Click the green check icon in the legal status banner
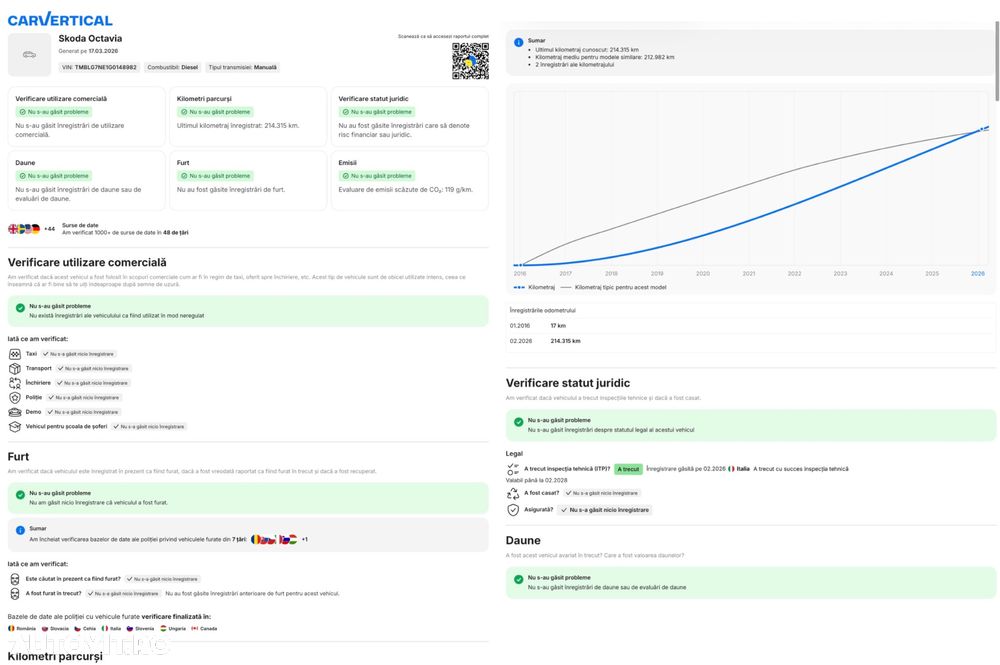 point(518,421)
